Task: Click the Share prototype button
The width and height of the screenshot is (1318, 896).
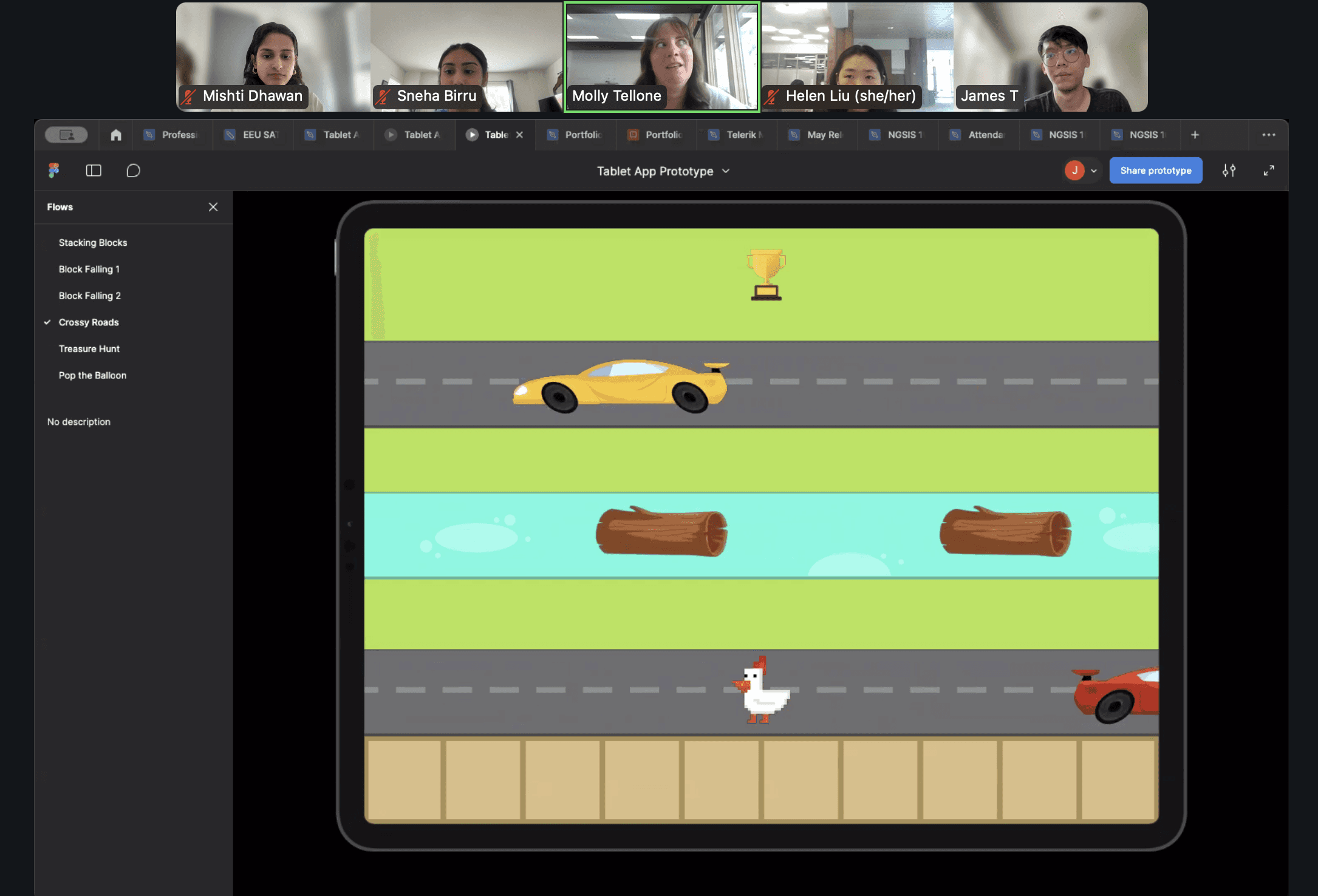Action: click(x=1155, y=171)
